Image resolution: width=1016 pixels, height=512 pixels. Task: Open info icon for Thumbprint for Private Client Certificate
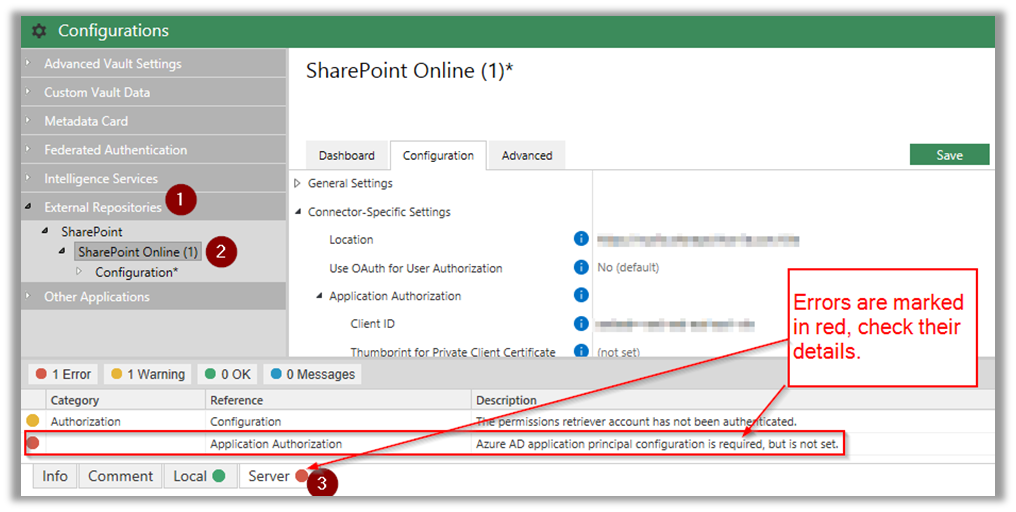tap(581, 351)
